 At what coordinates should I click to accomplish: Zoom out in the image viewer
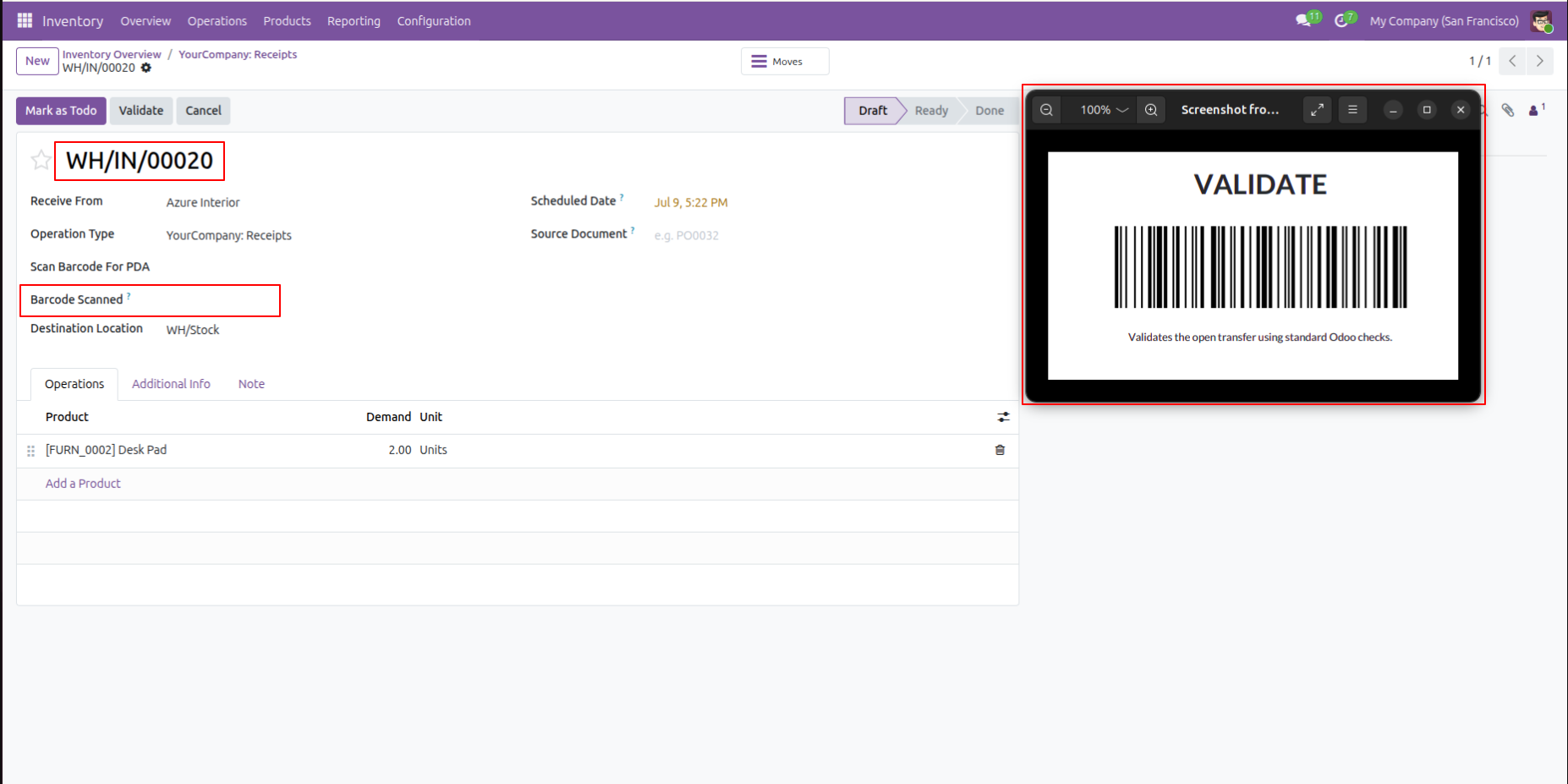click(1047, 110)
